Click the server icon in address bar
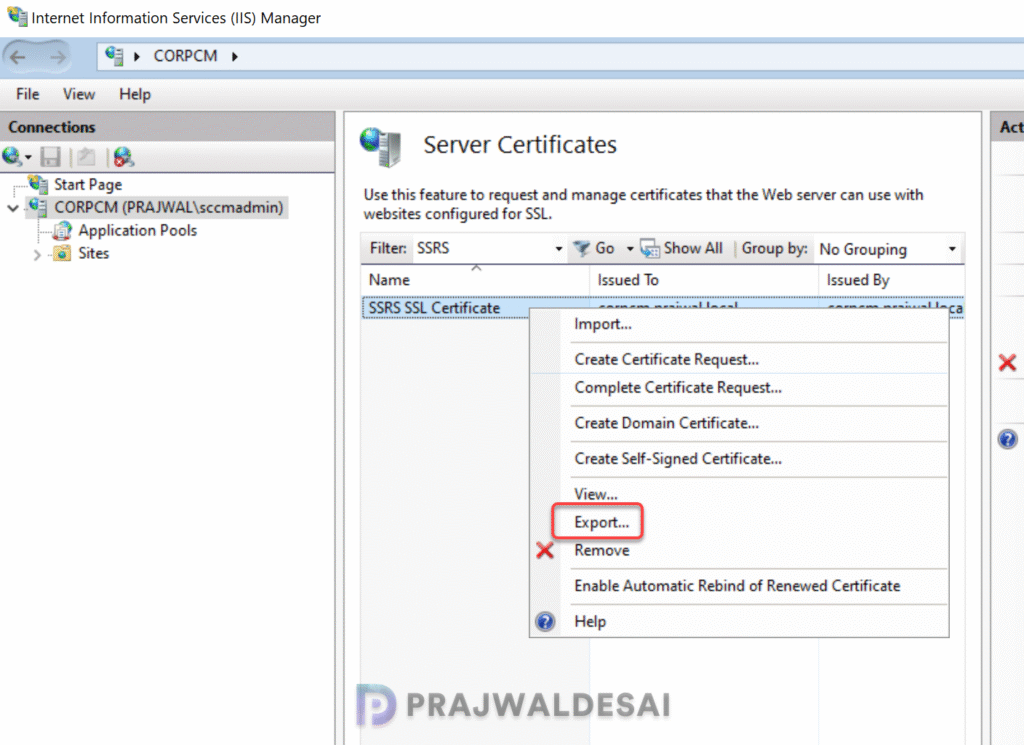Viewport: 1024px width, 745px height. [114, 56]
